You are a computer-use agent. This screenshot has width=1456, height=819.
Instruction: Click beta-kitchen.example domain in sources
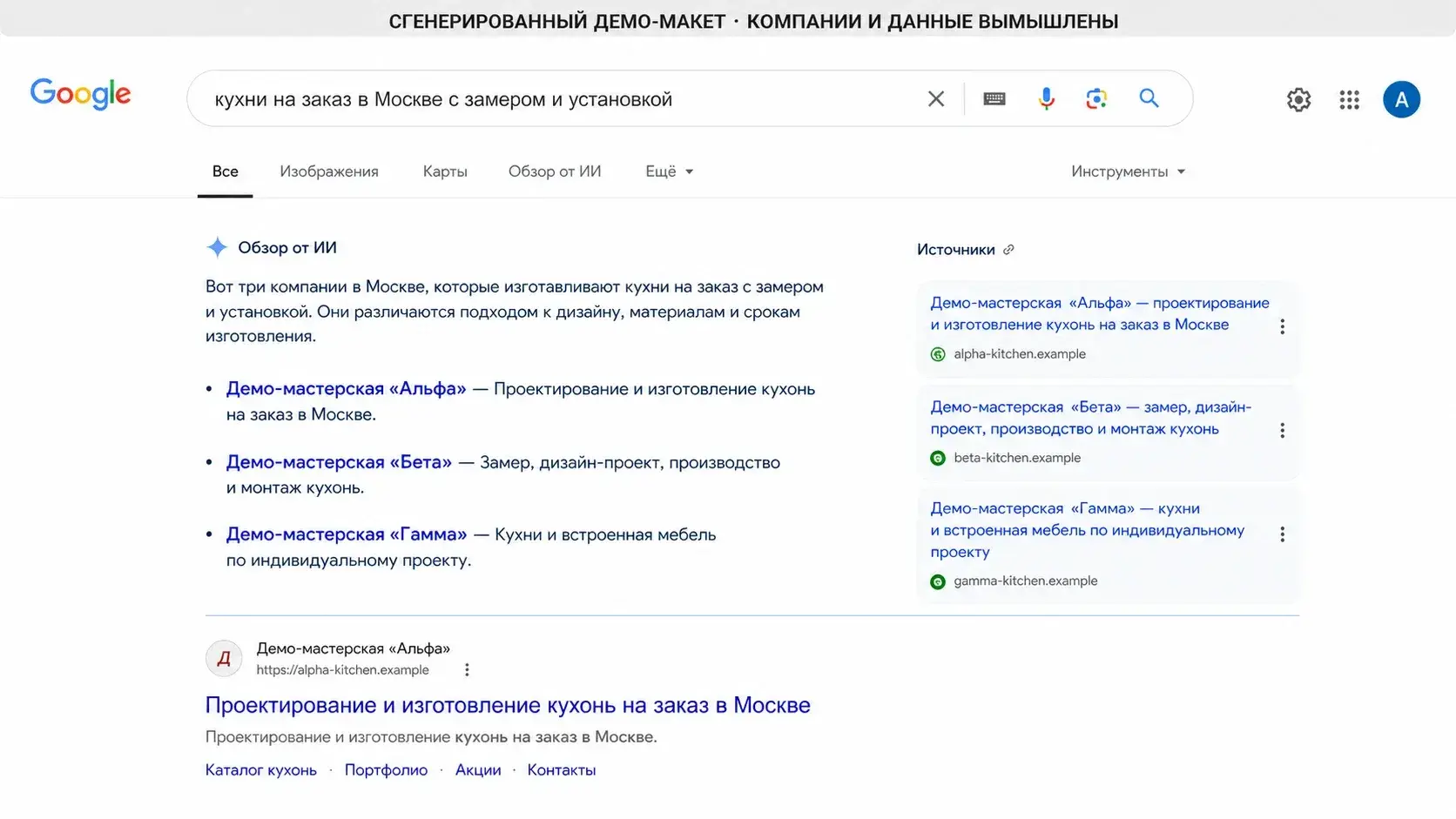coord(1017,458)
